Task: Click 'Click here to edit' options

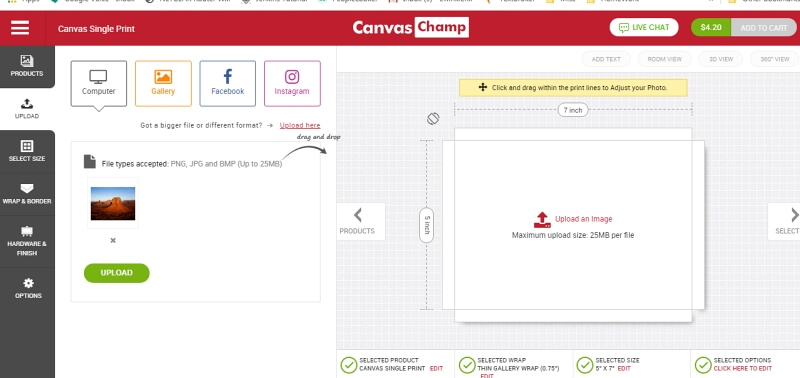Action: [742, 368]
